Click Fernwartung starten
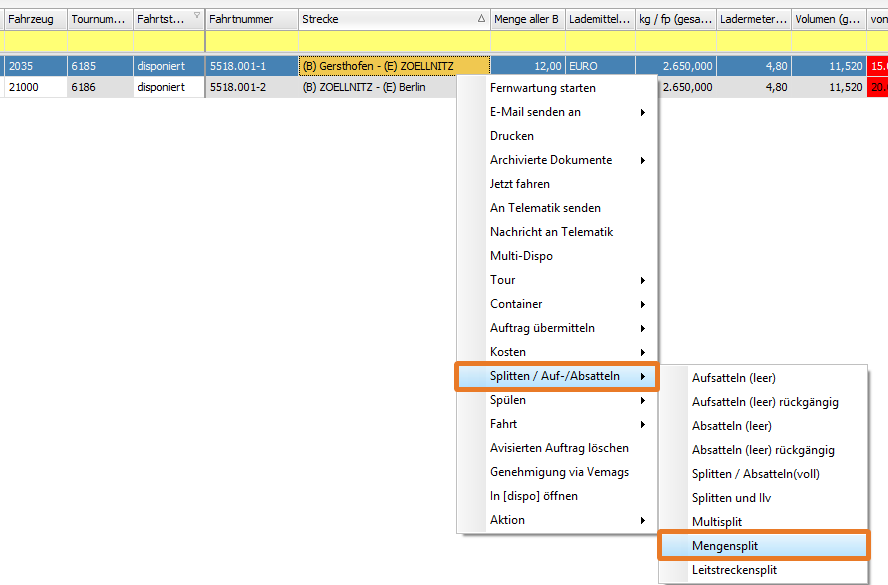 (x=542, y=88)
